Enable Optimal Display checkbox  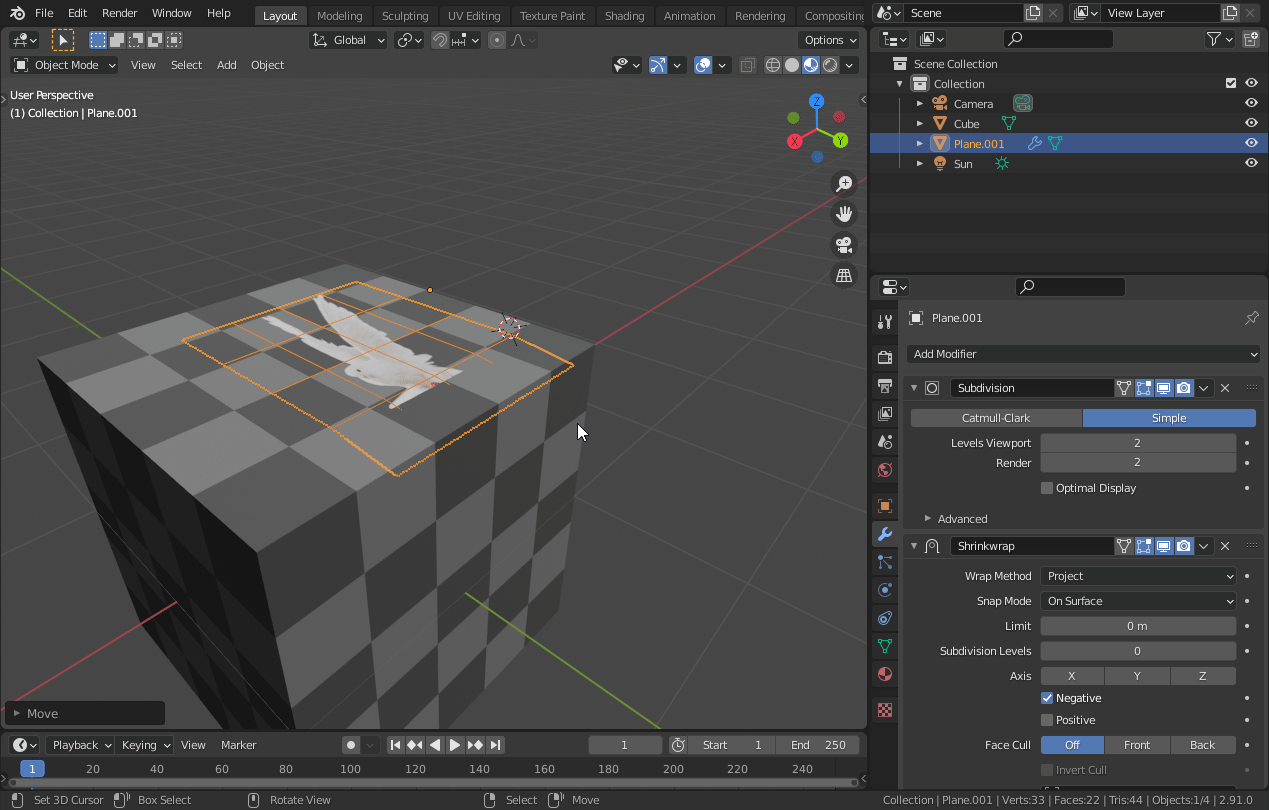(x=1047, y=488)
